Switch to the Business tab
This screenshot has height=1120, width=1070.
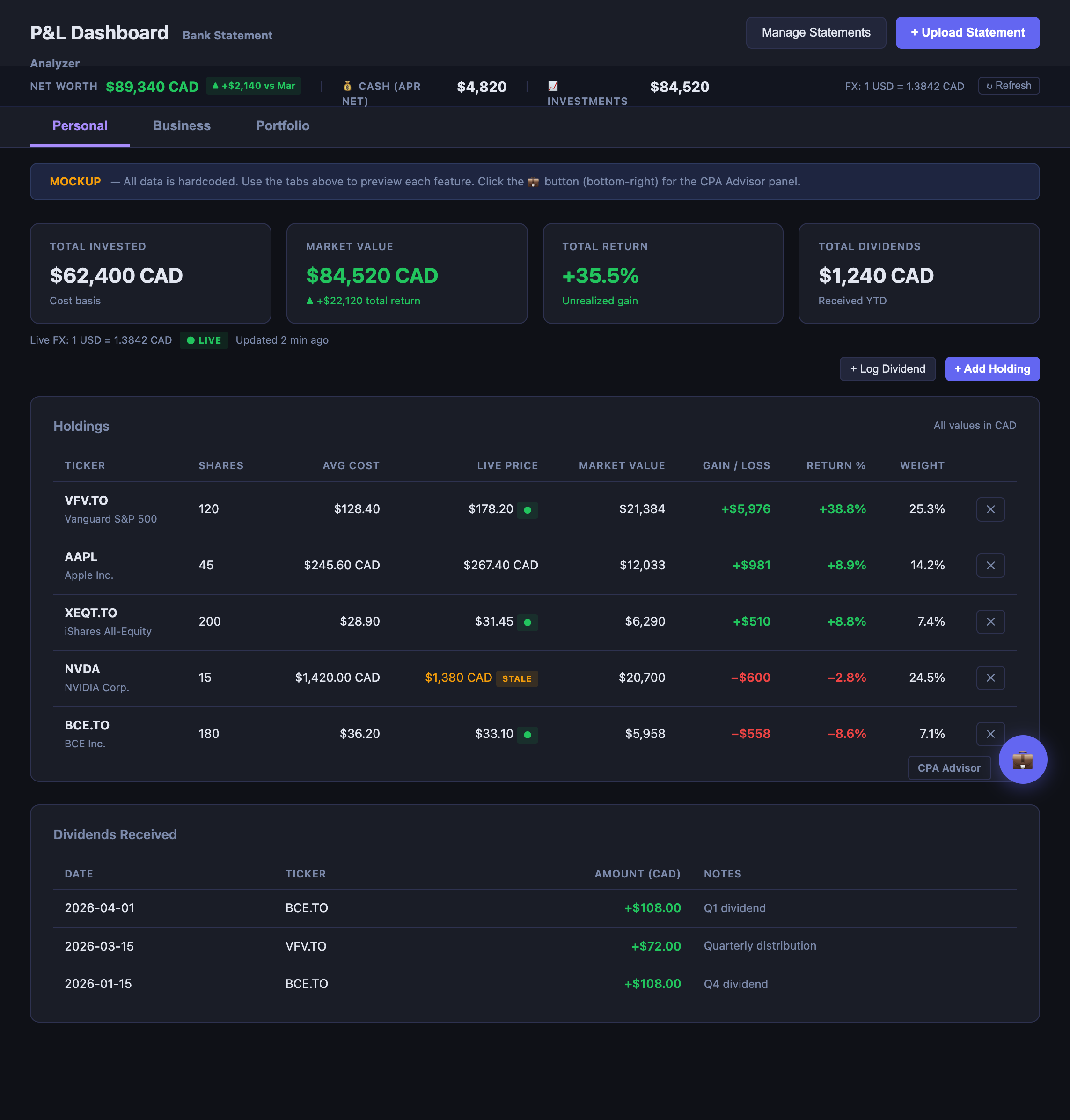[x=181, y=125]
